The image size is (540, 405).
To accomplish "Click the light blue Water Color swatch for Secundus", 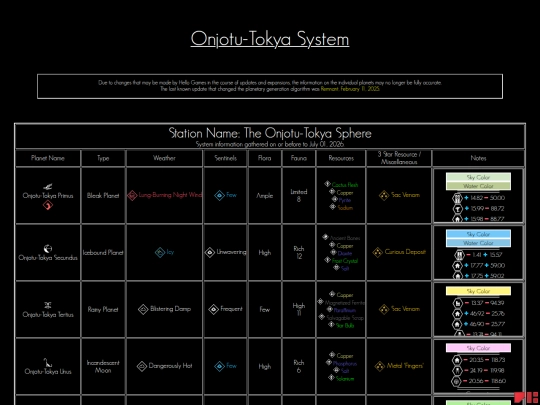I will (478, 243).
